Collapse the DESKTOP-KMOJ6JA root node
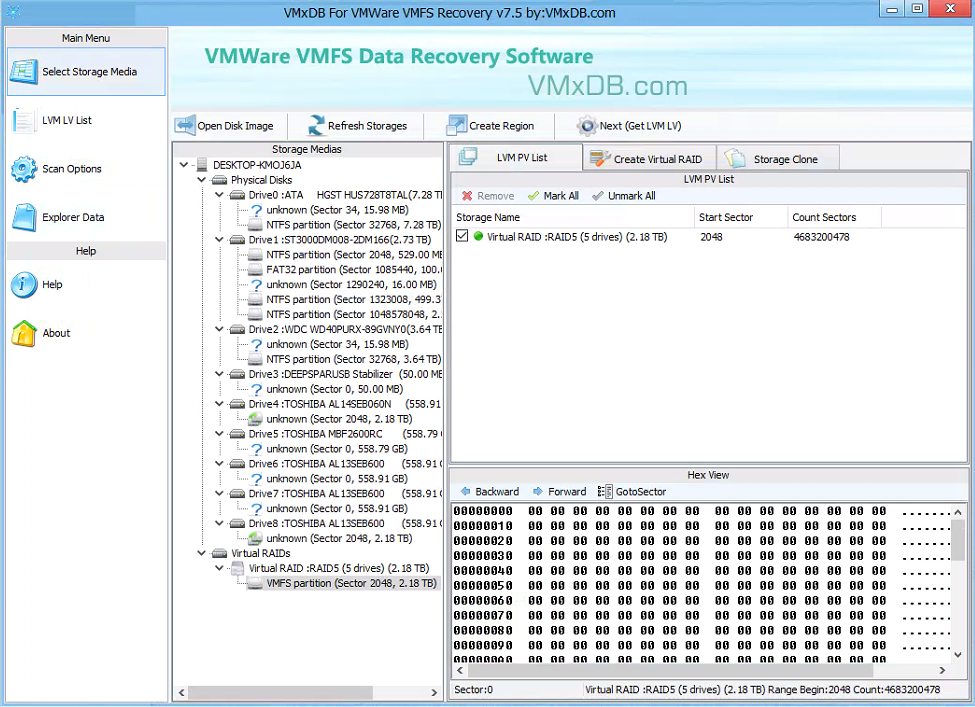Image resolution: width=975 pixels, height=707 pixels. click(183, 165)
